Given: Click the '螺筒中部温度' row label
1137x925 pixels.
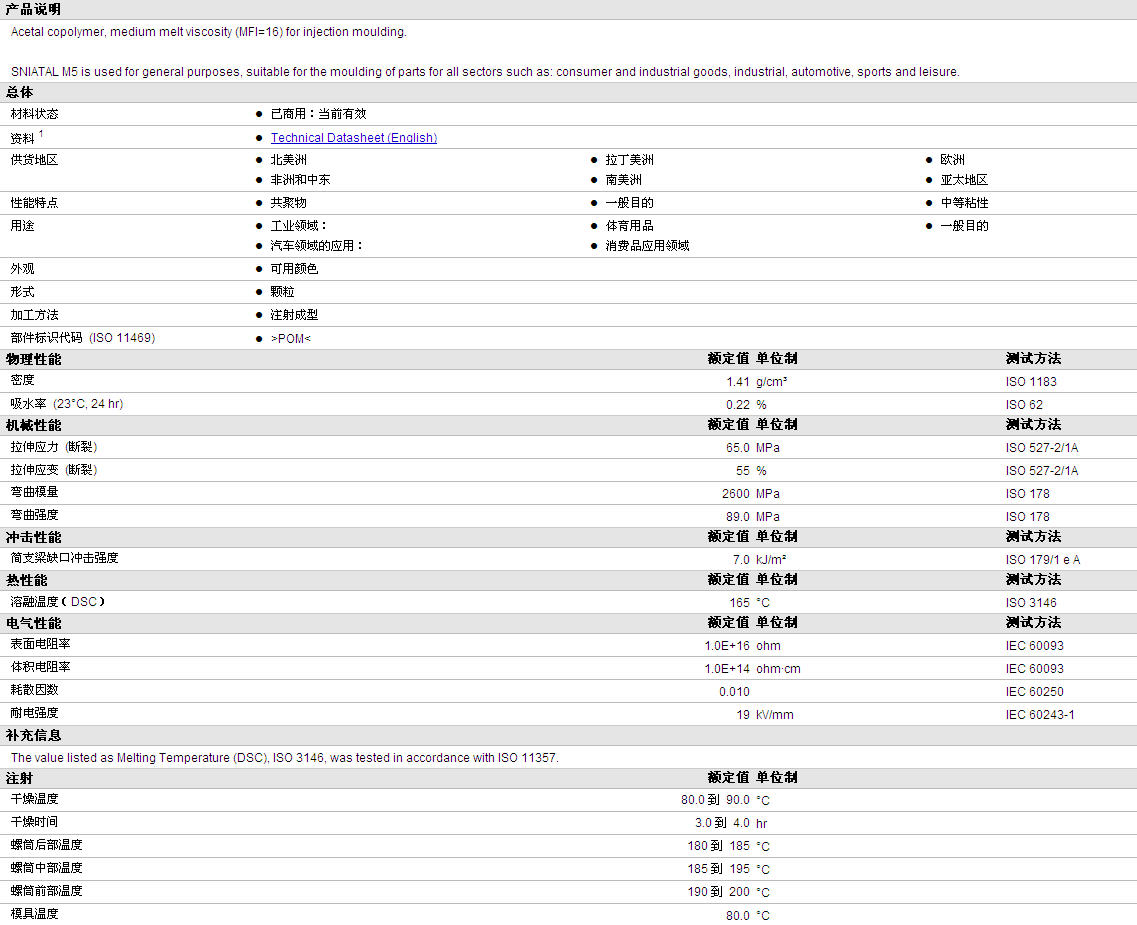Looking at the screenshot, I should coord(46,868).
